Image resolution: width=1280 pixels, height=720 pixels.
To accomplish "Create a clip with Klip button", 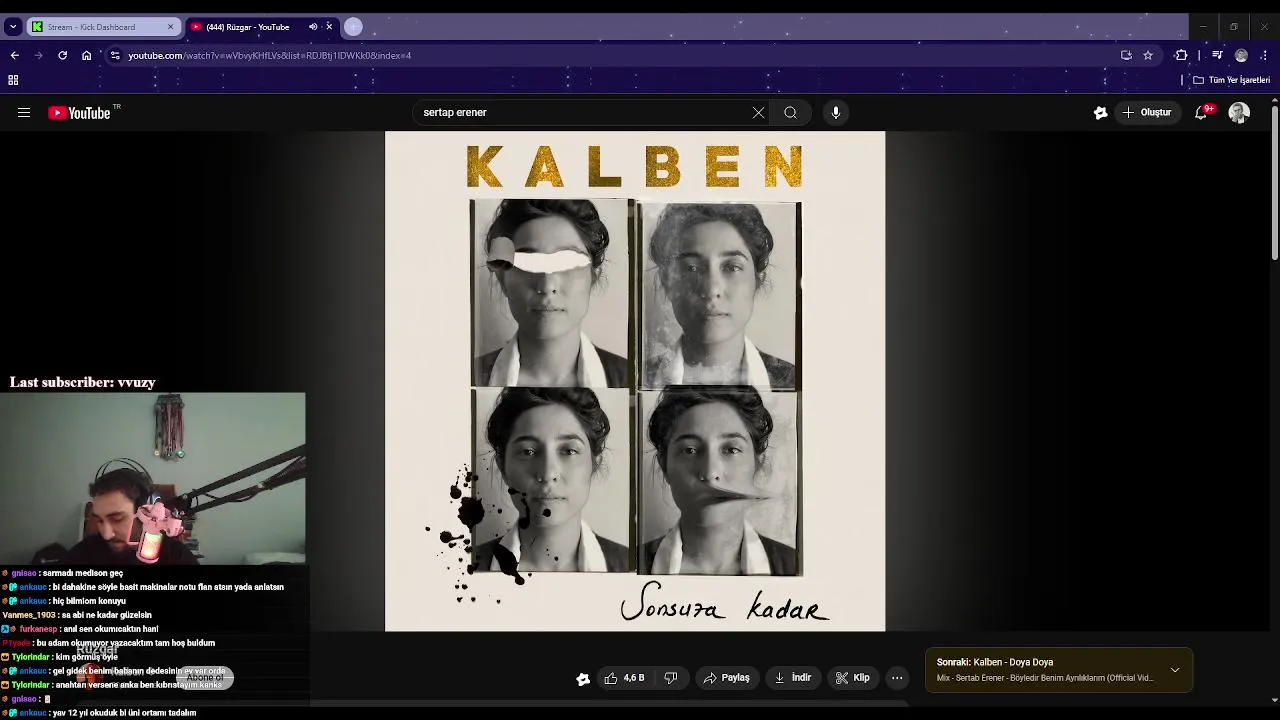I will pyautogui.click(x=853, y=678).
